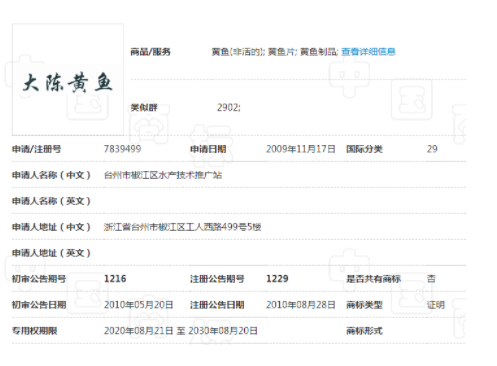This screenshot has width=497, height=366.
Task: Click the trademark type value 证明
Action: pyautogui.click(x=436, y=305)
